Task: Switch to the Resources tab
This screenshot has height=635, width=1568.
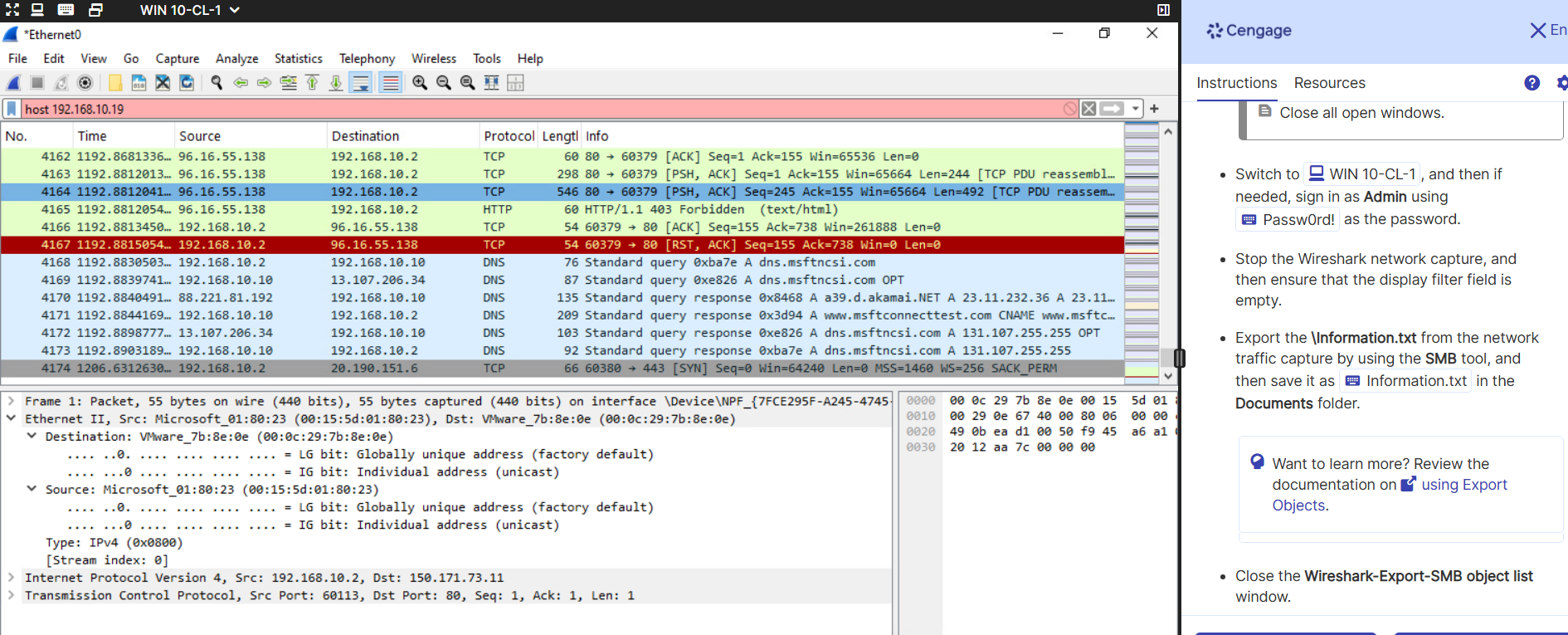Action: pyautogui.click(x=1329, y=83)
